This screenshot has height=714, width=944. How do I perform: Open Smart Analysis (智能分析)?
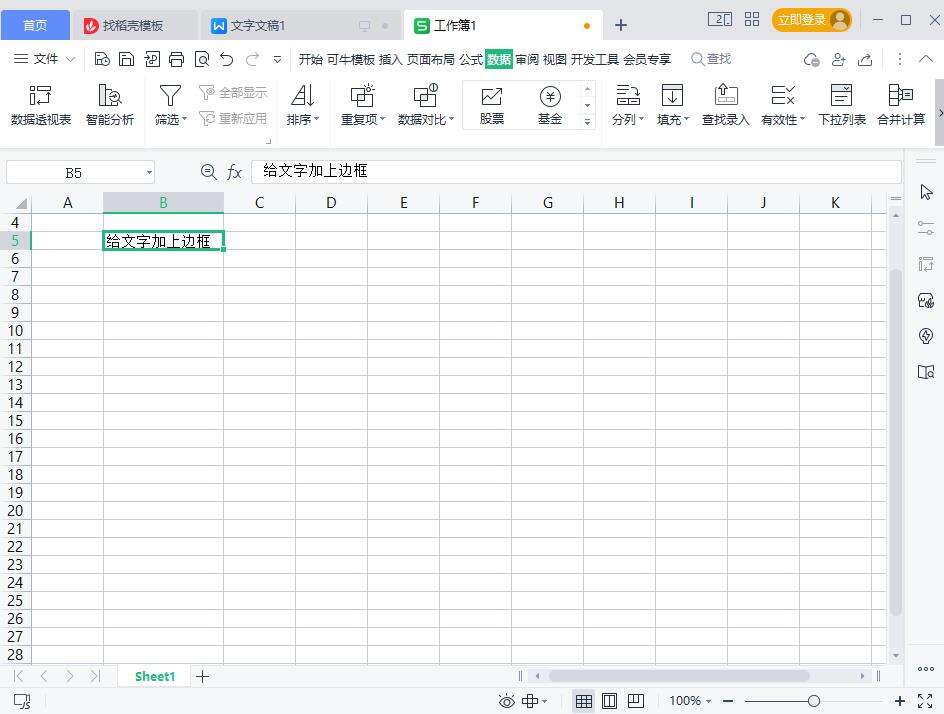click(110, 105)
